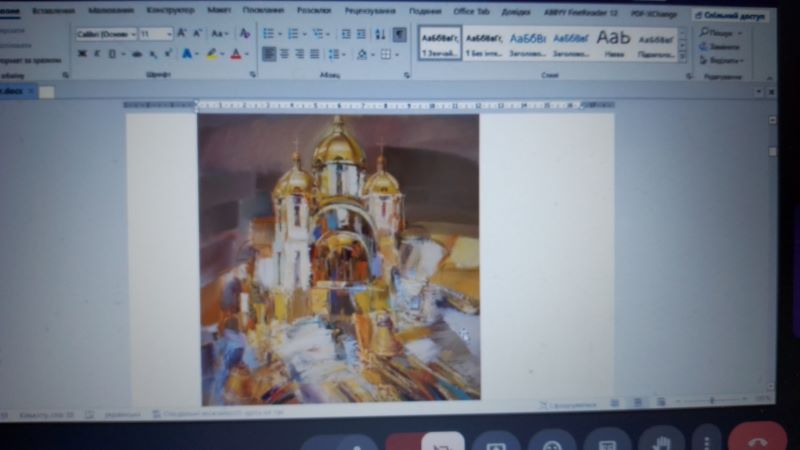Viewport: 800px width, 450px height.
Task: Open the Конструктор ribbon tab
Action: pos(170,10)
